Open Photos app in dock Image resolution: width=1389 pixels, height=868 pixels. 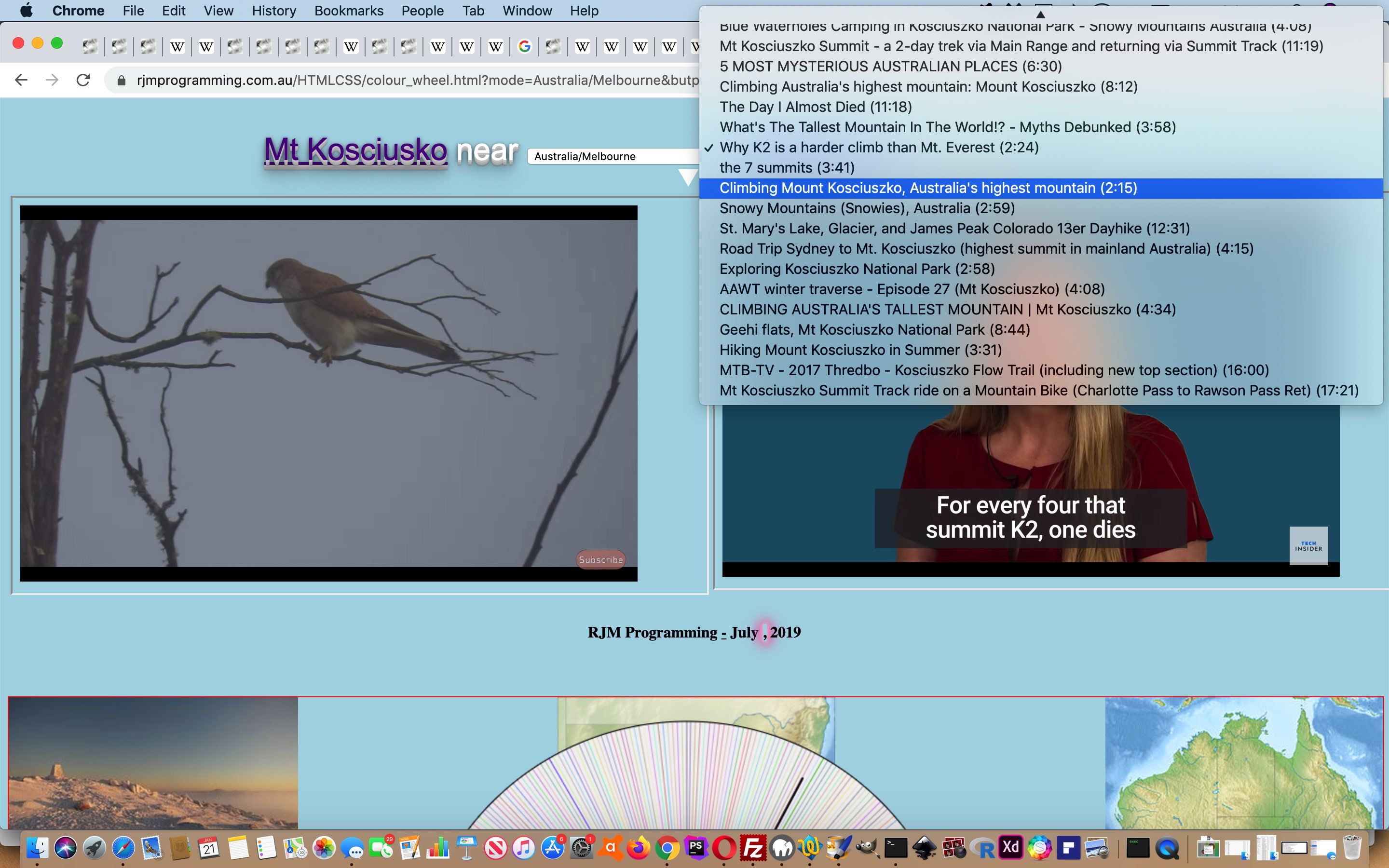click(324, 847)
